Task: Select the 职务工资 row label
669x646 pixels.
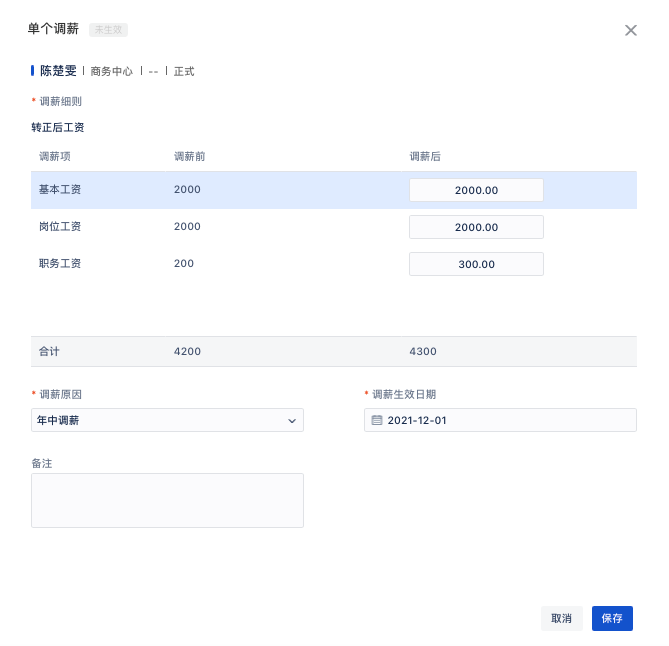Action: pyautogui.click(x=60, y=264)
